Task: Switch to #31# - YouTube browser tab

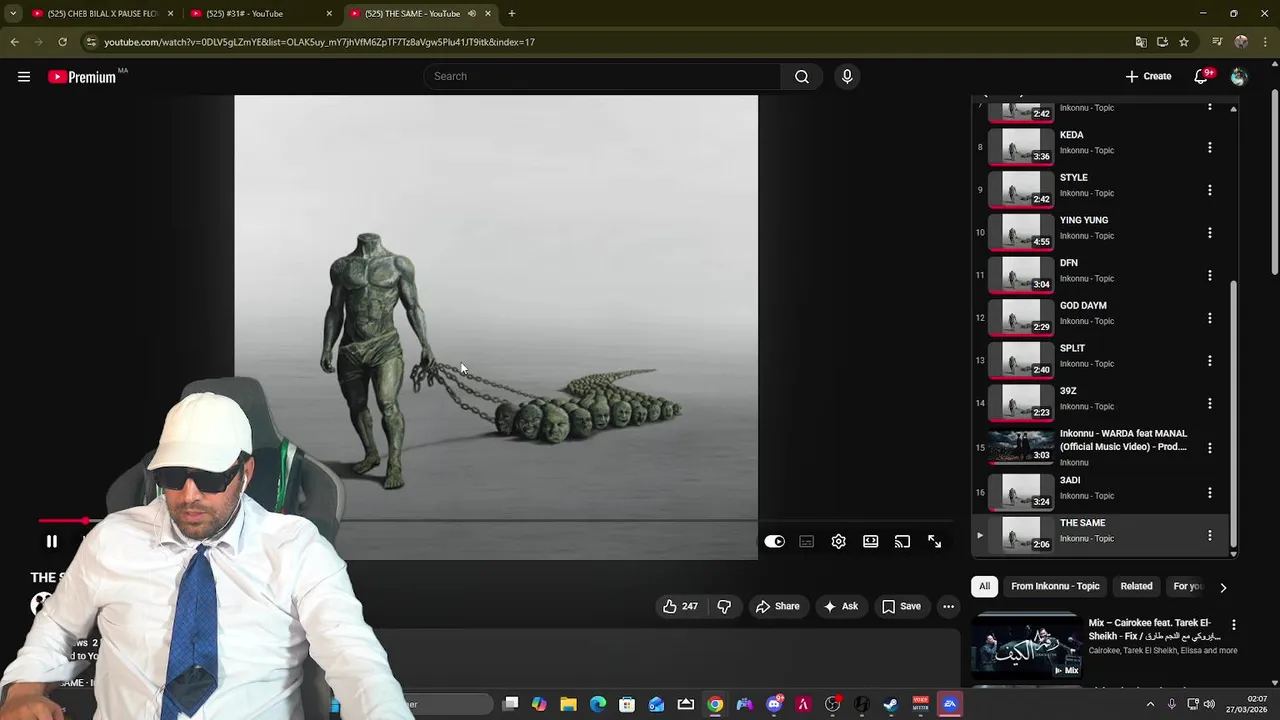Action: pos(262,14)
